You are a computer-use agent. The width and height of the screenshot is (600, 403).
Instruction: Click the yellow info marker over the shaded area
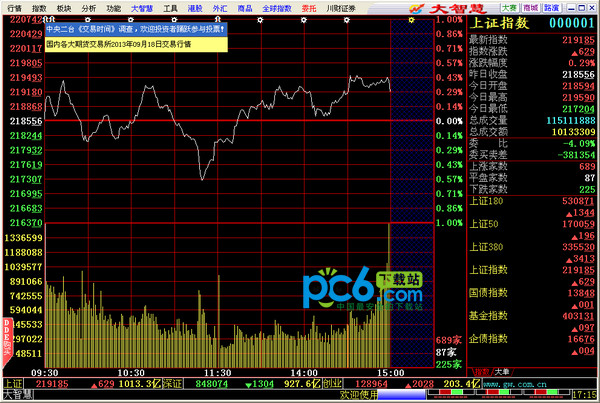[411, 20]
